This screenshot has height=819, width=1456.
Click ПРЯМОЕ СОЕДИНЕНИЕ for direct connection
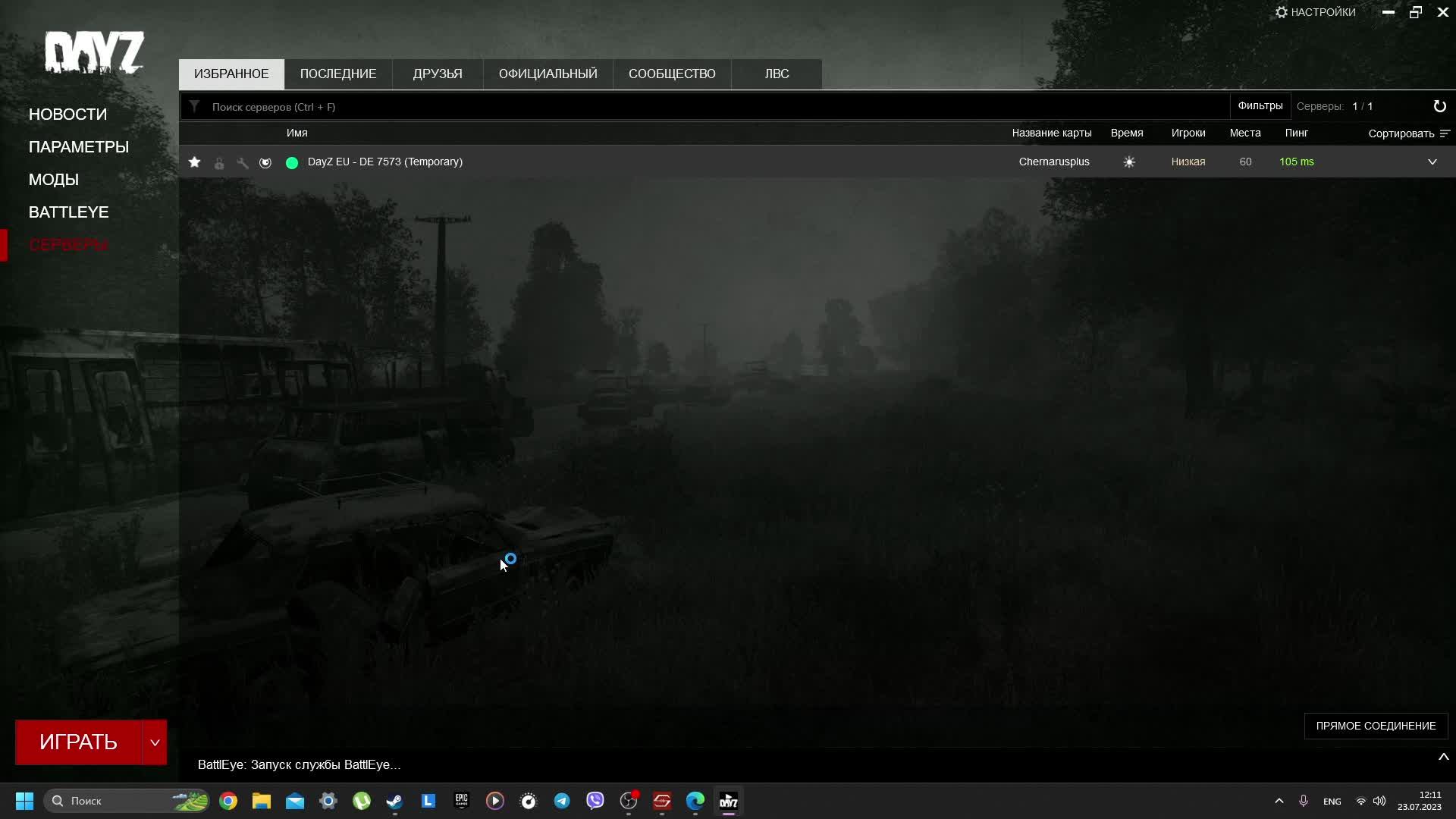[x=1376, y=726]
